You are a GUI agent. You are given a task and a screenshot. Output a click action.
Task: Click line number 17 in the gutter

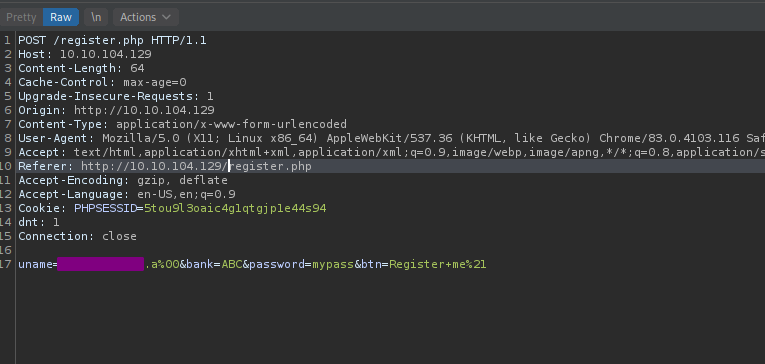pos(6,264)
